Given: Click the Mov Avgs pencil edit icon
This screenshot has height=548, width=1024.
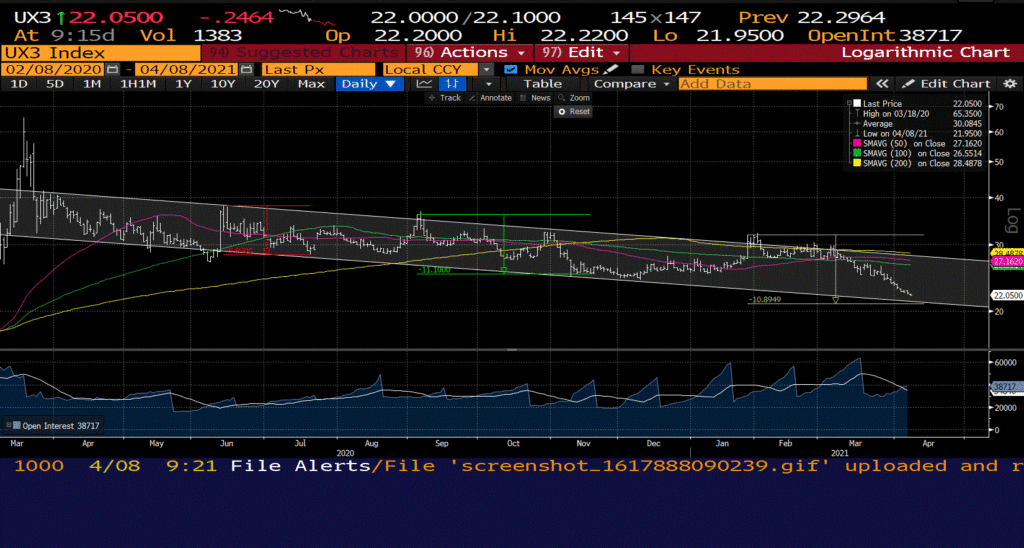Looking at the screenshot, I should (610, 69).
